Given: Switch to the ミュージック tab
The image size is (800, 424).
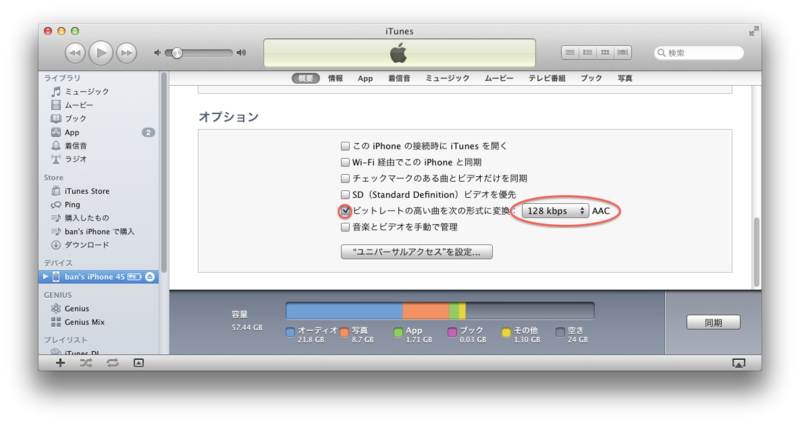Looking at the screenshot, I should pyautogui.click(x=447, y=78).
